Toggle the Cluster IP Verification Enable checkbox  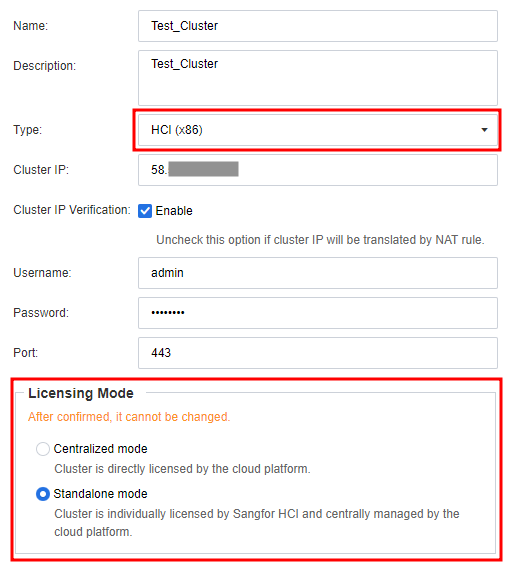tap(145, 210)
